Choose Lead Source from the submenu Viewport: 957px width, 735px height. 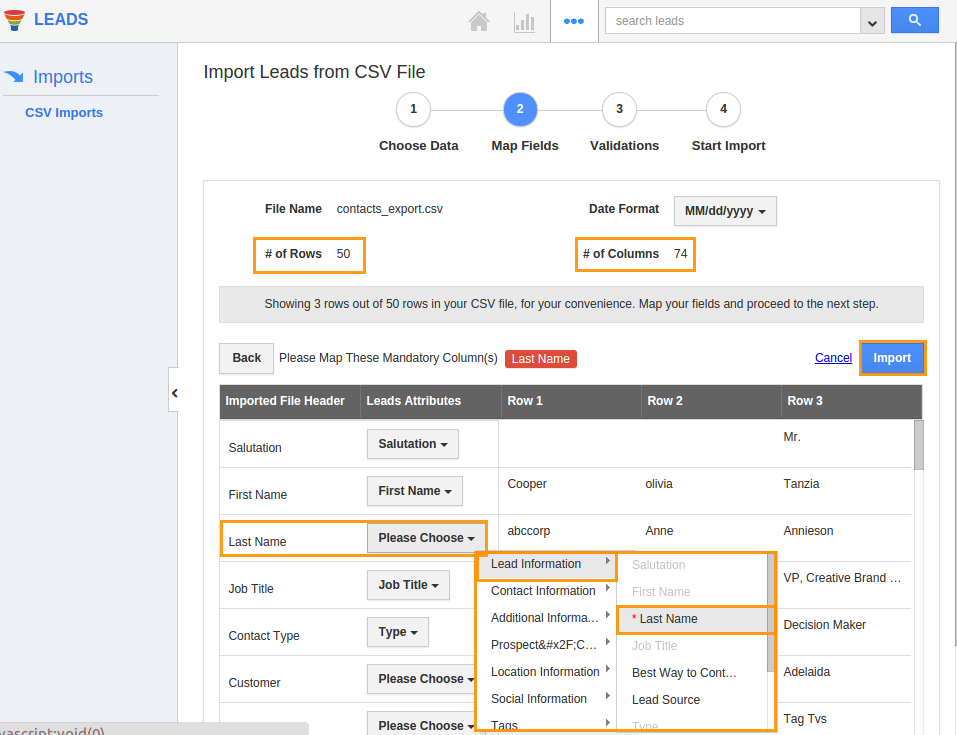tap(693, 700)
